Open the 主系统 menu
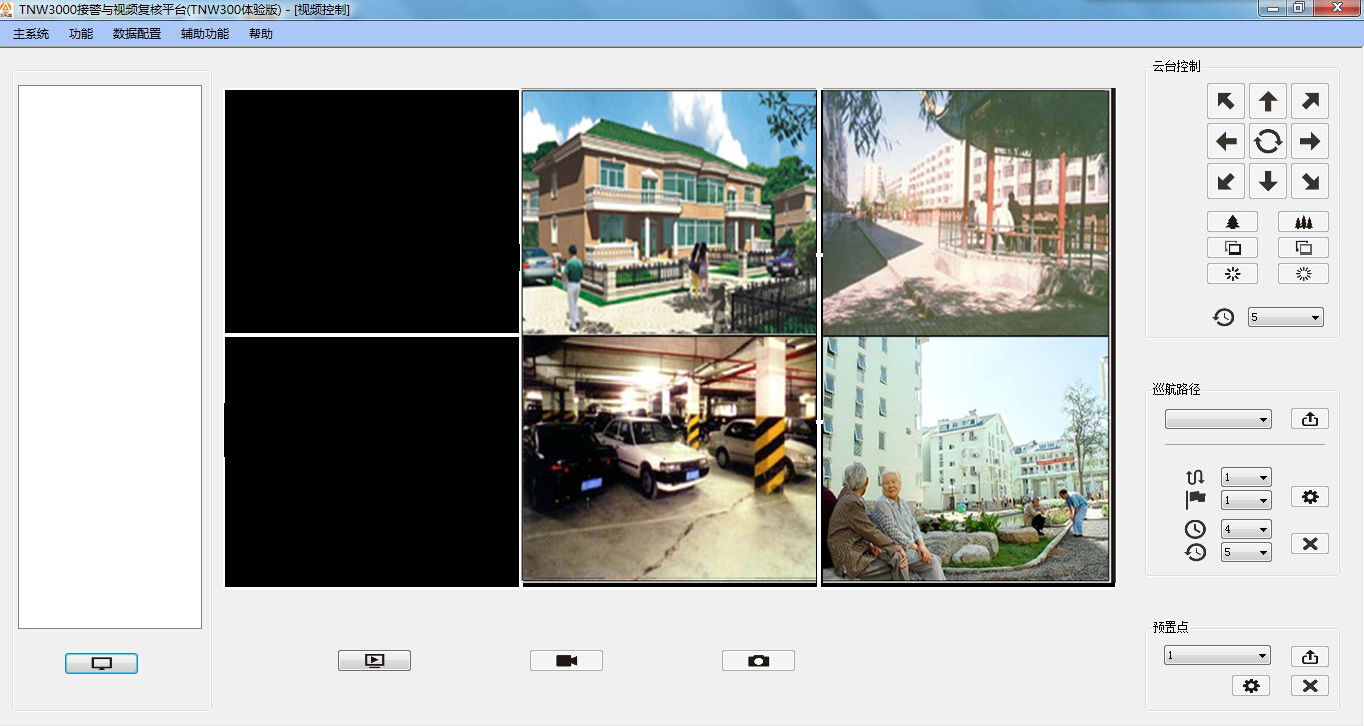The width and height of the screenshot is (1364, 726). coord(31,34)
